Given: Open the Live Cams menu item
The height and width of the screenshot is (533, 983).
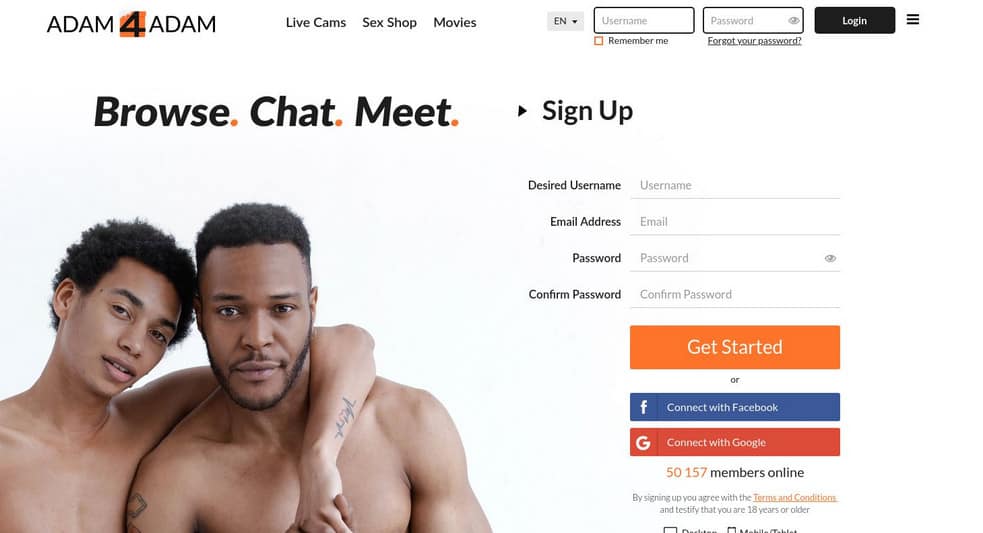Looking at the screenshot, I should tap(316, 23).
